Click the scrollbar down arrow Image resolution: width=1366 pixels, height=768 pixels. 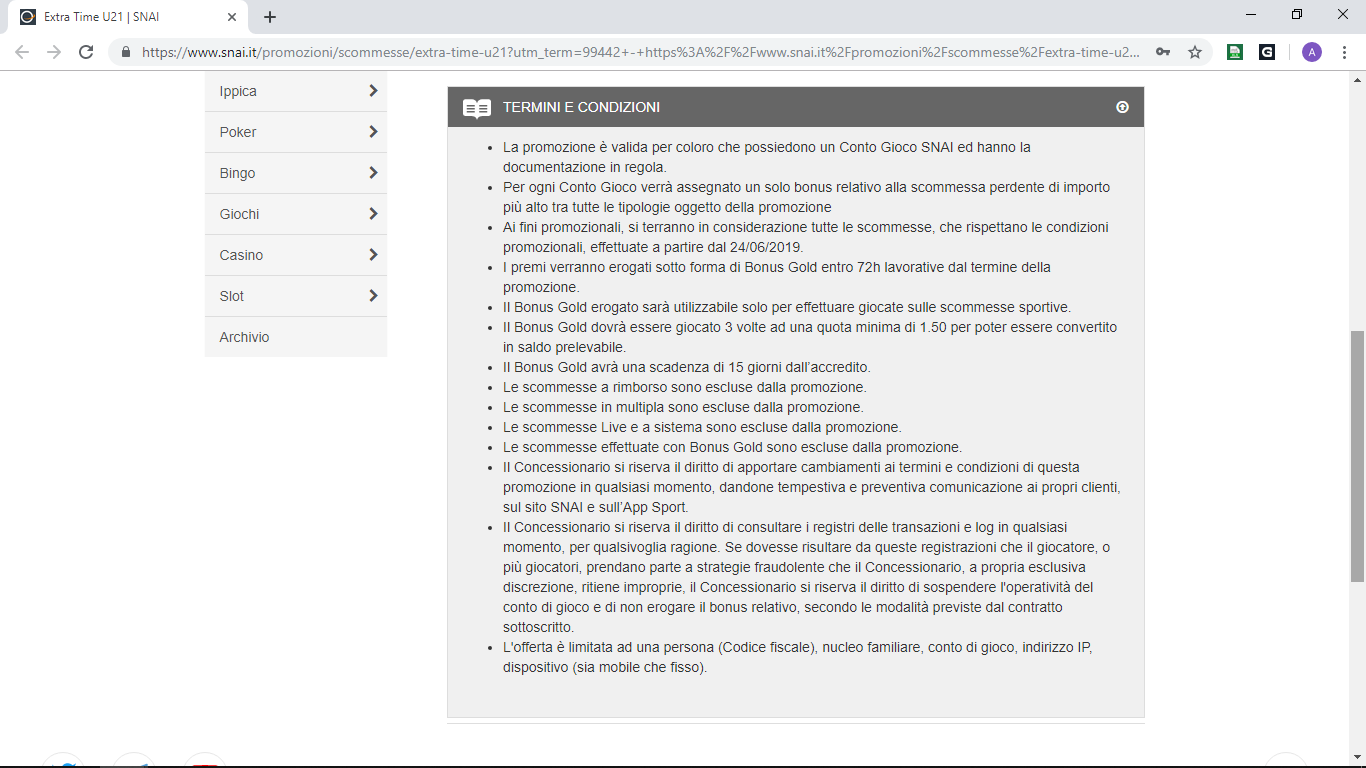(x=1357, y=758)
